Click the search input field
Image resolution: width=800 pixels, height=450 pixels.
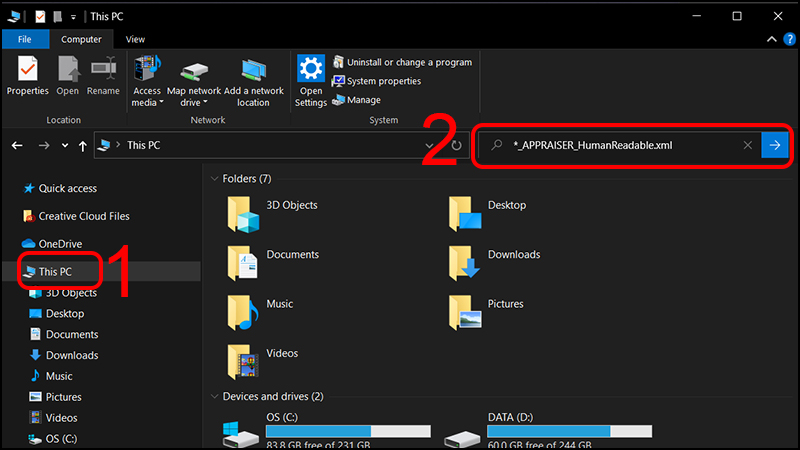pyautogui.click(x=620, y=145)
